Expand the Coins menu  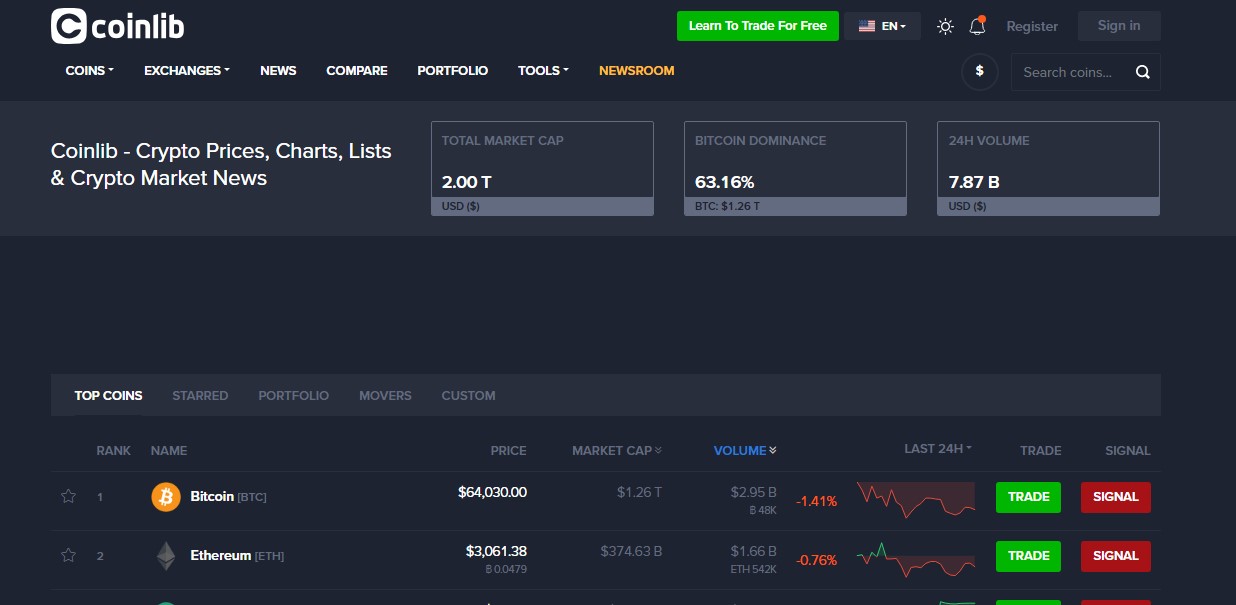tap(90, 71)
